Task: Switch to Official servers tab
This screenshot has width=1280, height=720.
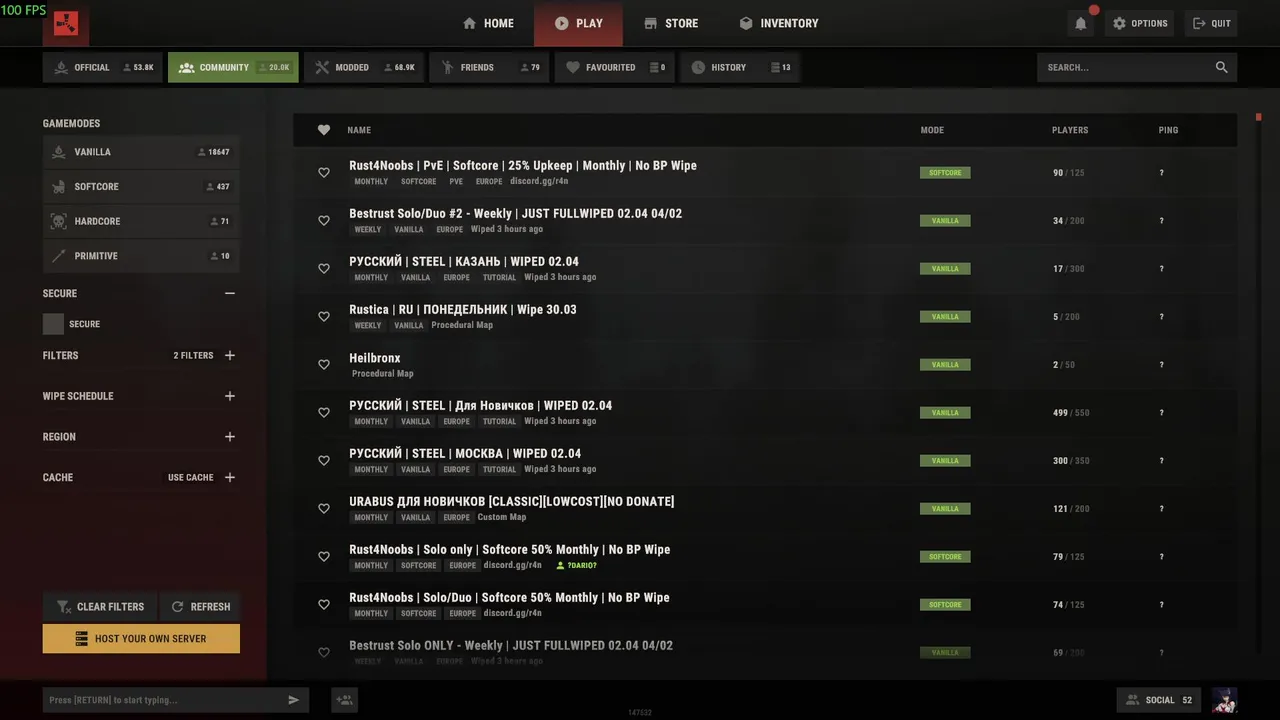Action: click(x=103, y=67)
